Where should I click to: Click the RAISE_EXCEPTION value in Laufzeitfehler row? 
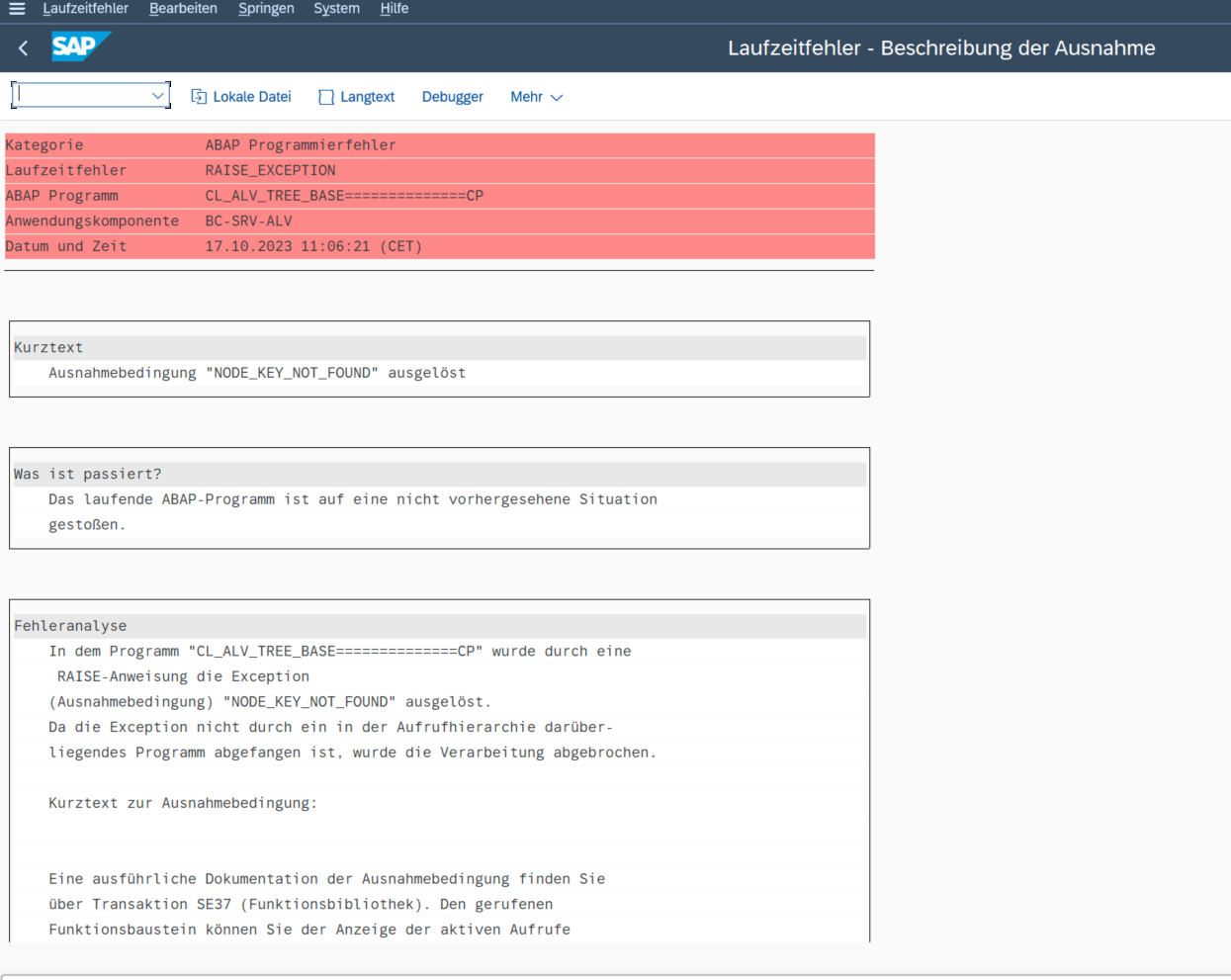pos(270,170)
